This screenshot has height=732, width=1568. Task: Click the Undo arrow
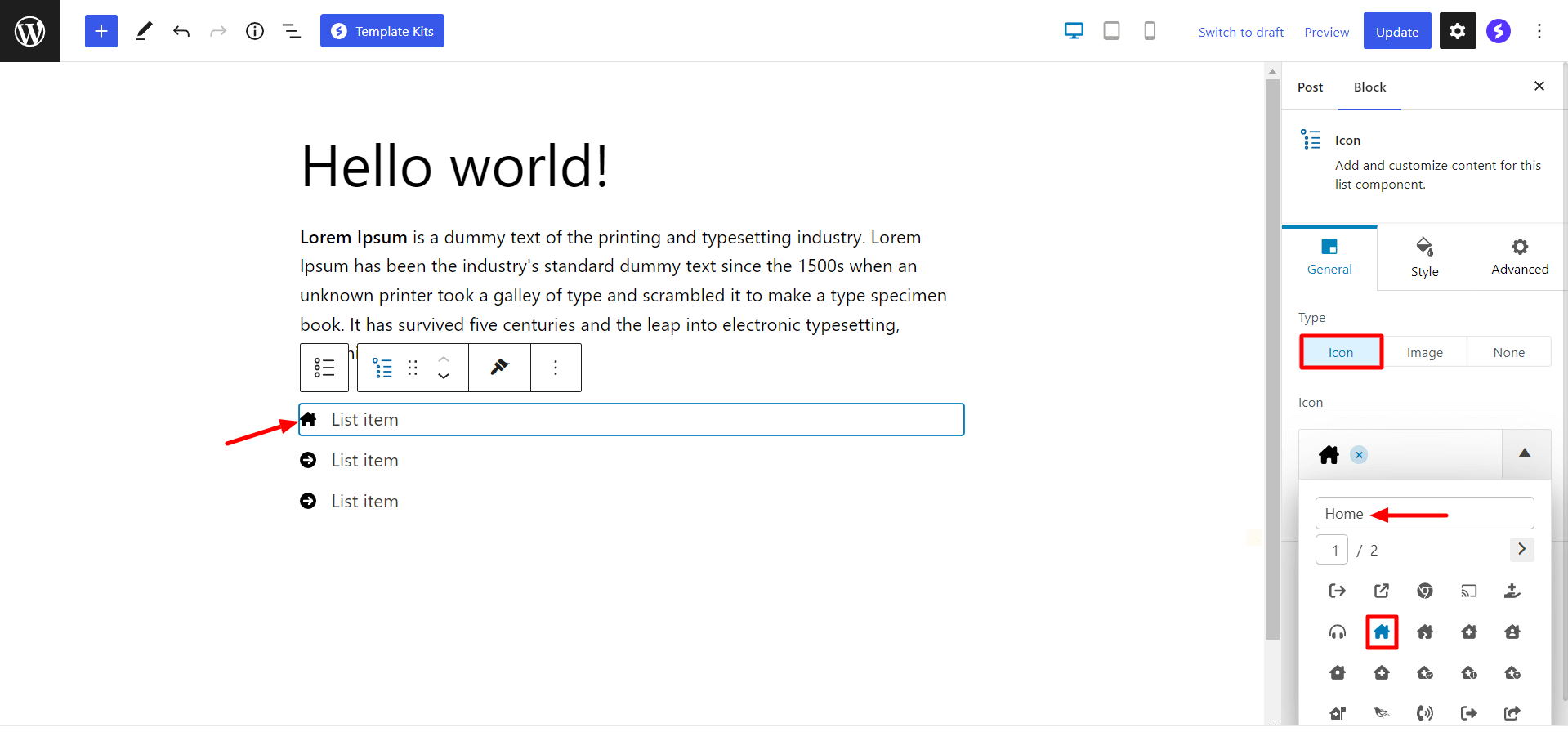[x=181, y=31]
